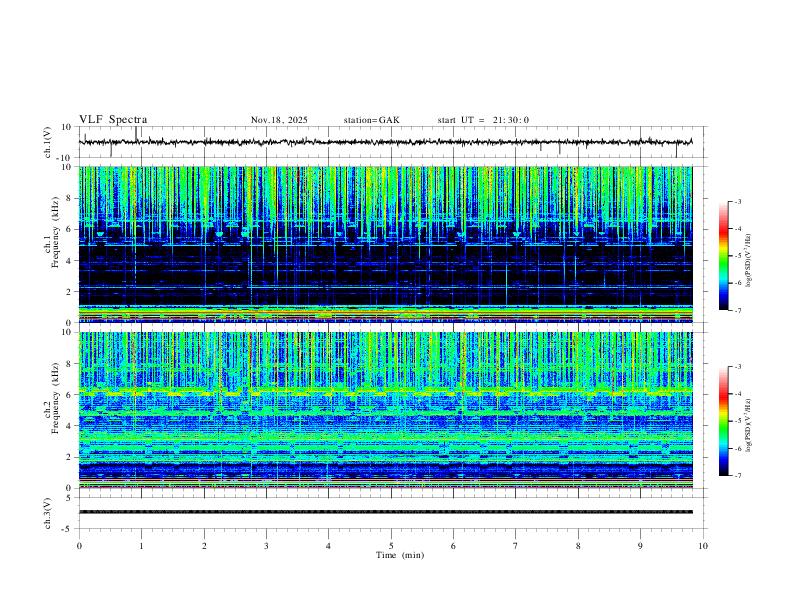
Task: Click the "5" tick on the time axis
Action: pos(391,546)
